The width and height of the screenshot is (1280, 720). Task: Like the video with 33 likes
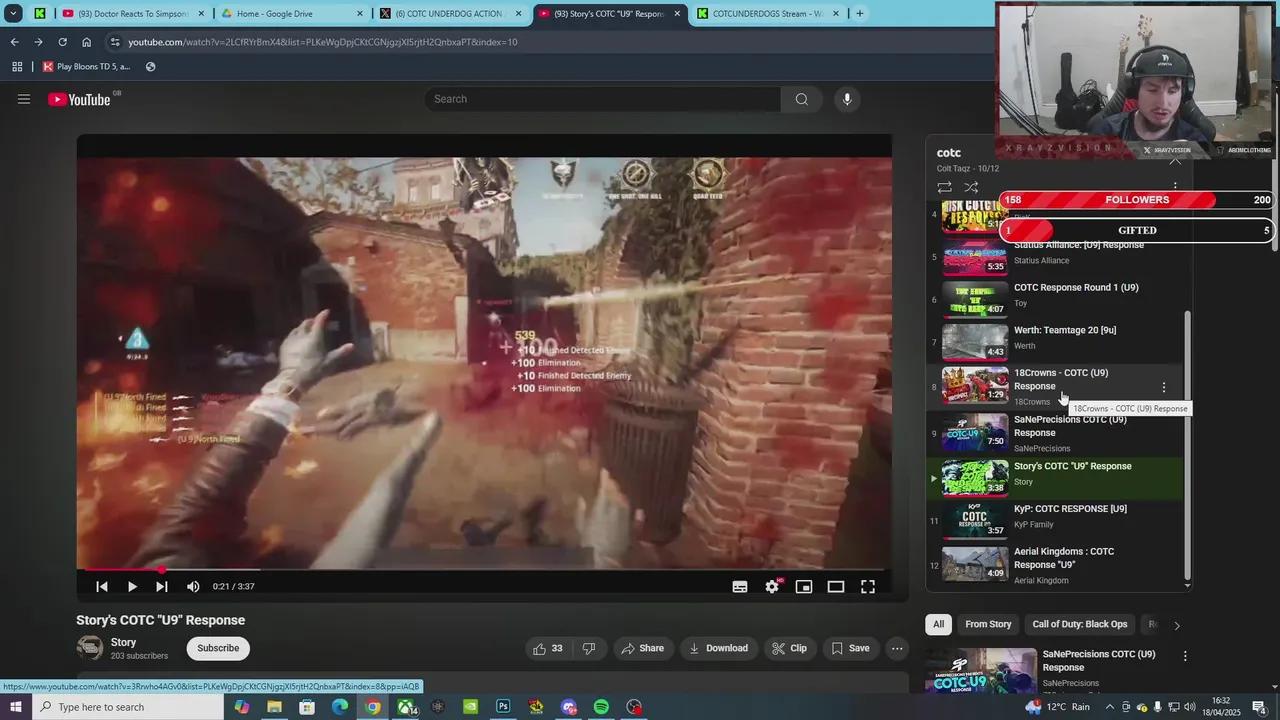click(x=547, y=648)
